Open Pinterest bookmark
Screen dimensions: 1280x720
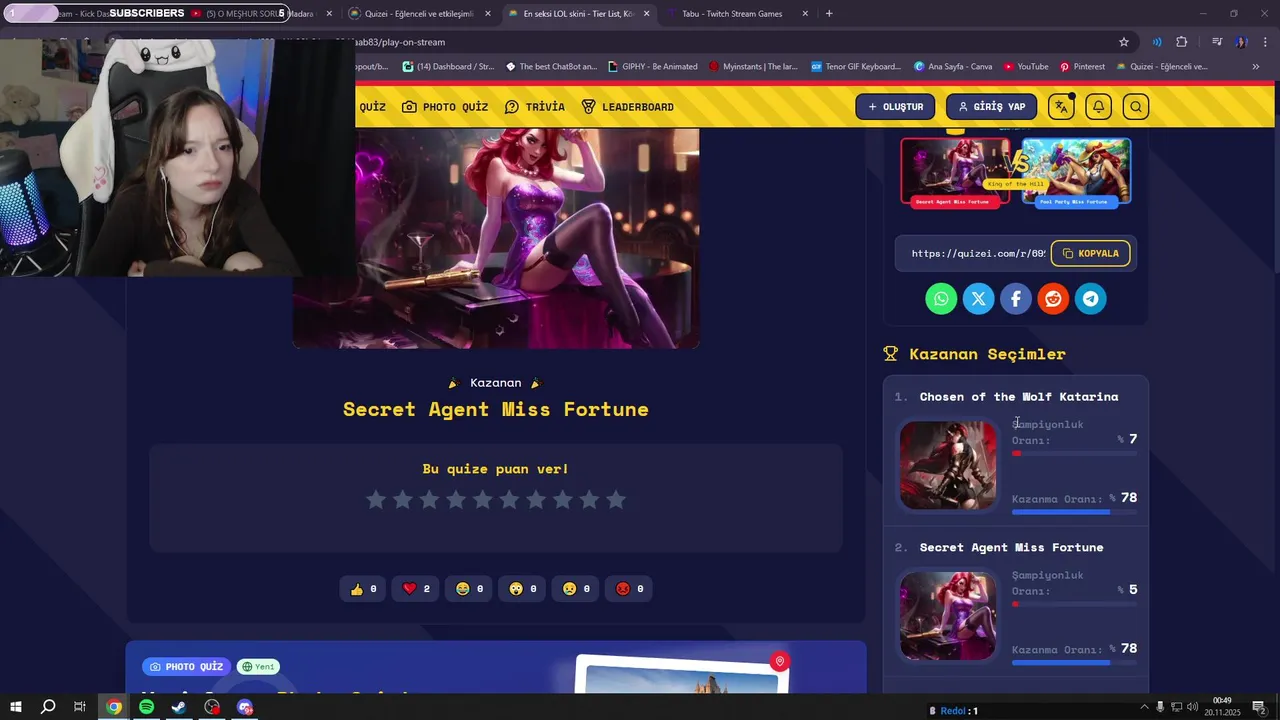tap(1081, 67)
